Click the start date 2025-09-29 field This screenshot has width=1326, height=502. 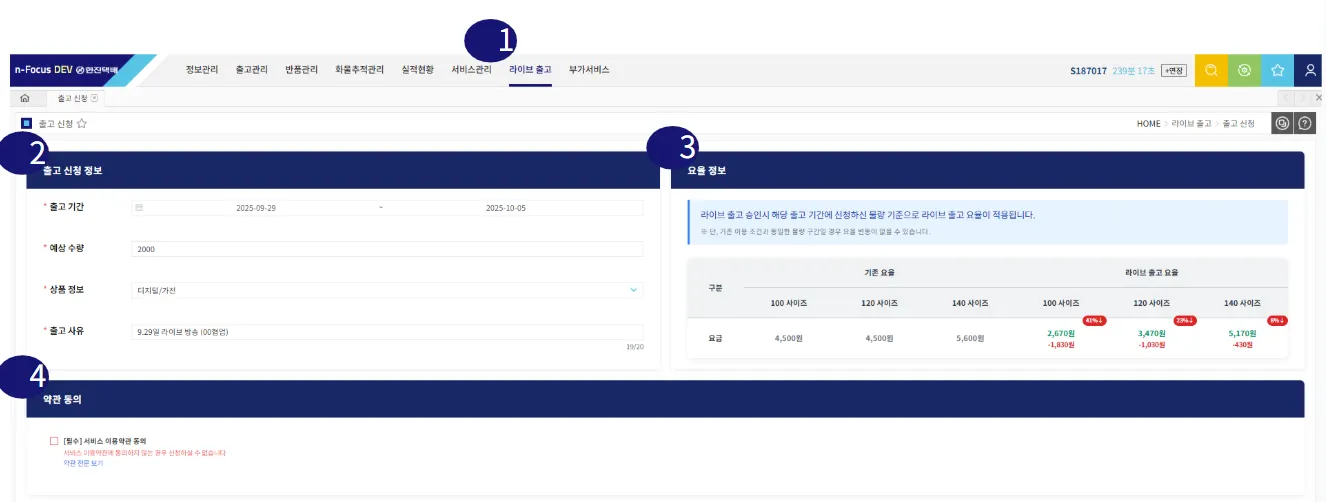point(256,208)
